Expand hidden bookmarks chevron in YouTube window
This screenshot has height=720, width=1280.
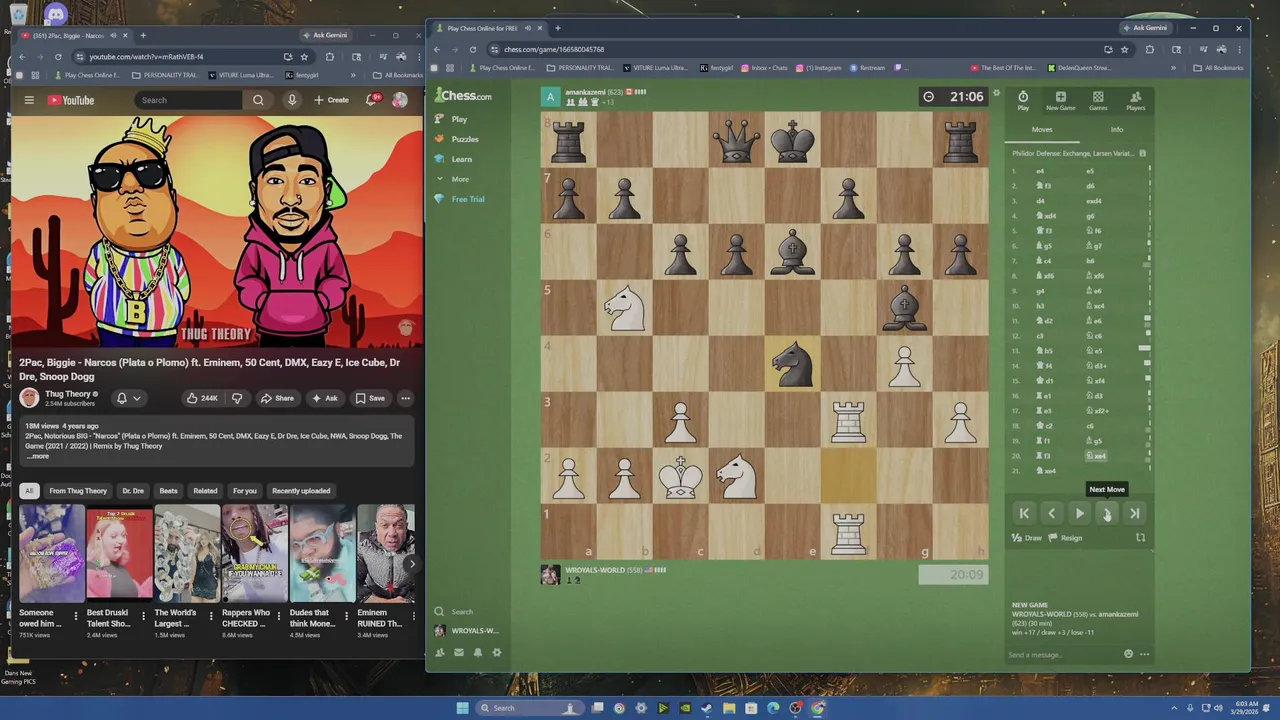352,75
